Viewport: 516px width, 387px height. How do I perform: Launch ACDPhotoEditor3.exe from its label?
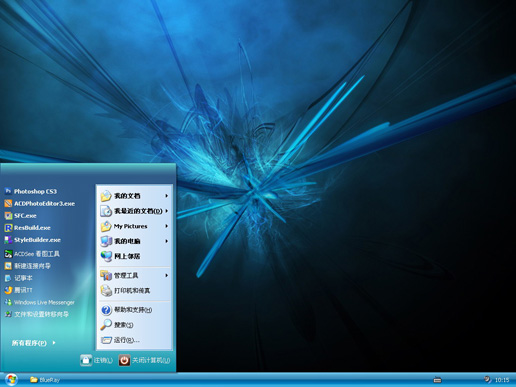pyautogui.click(x=44, y=203)
